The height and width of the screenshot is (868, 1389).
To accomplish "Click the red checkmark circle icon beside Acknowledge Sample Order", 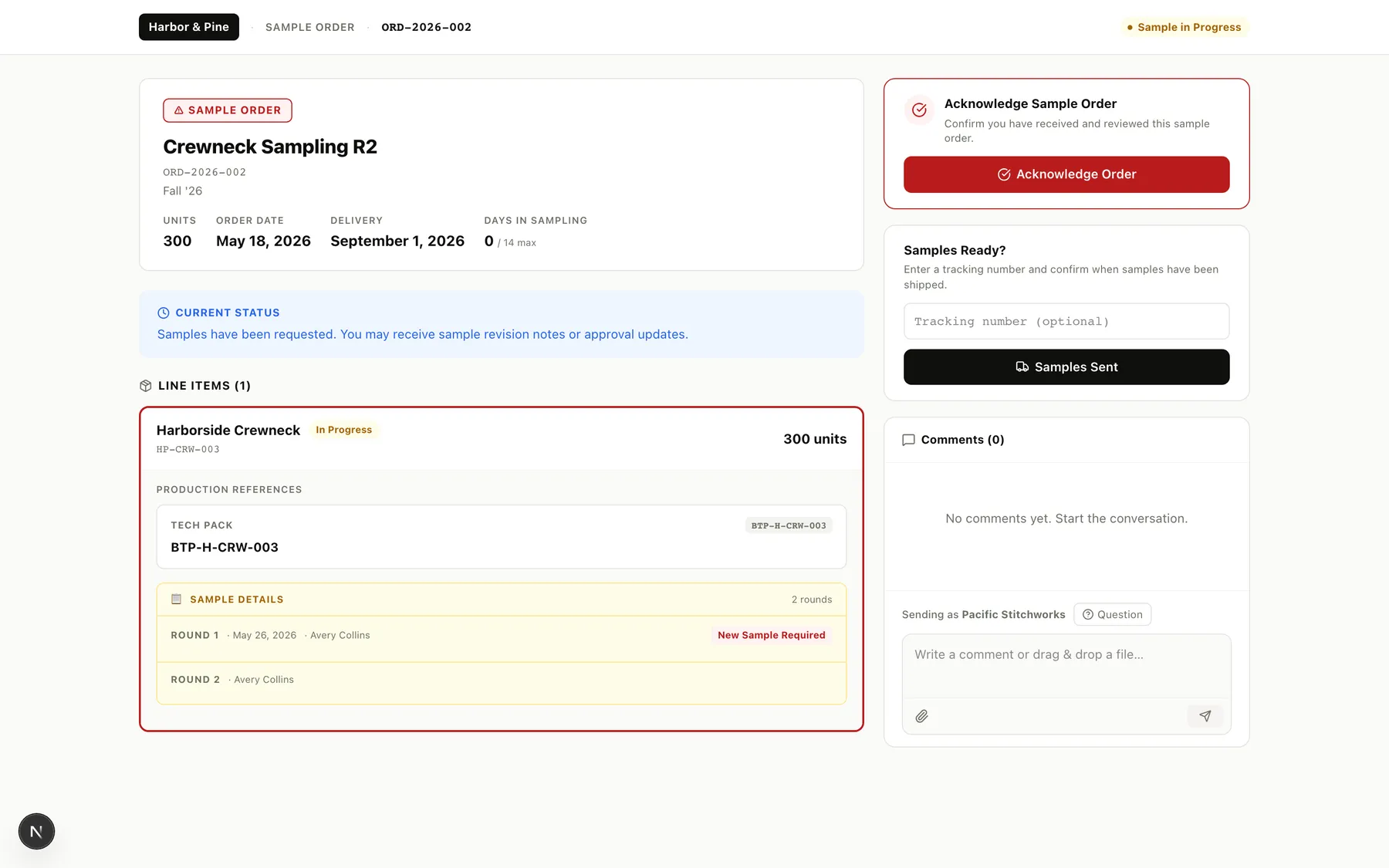I will tap(919, 110).
